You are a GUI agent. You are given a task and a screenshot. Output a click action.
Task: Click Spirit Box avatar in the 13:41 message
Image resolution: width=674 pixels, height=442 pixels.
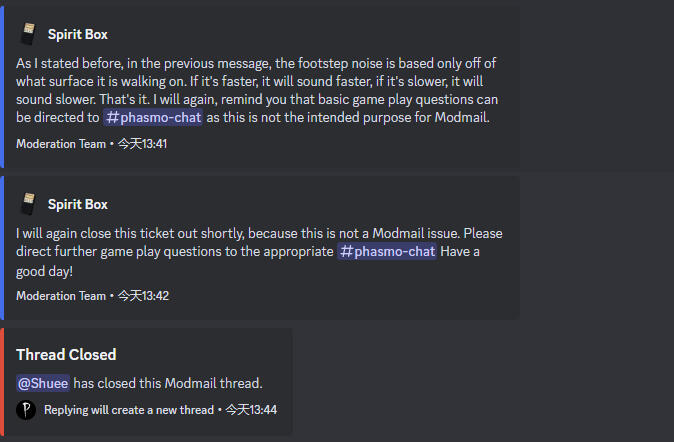tap(28, 34)
